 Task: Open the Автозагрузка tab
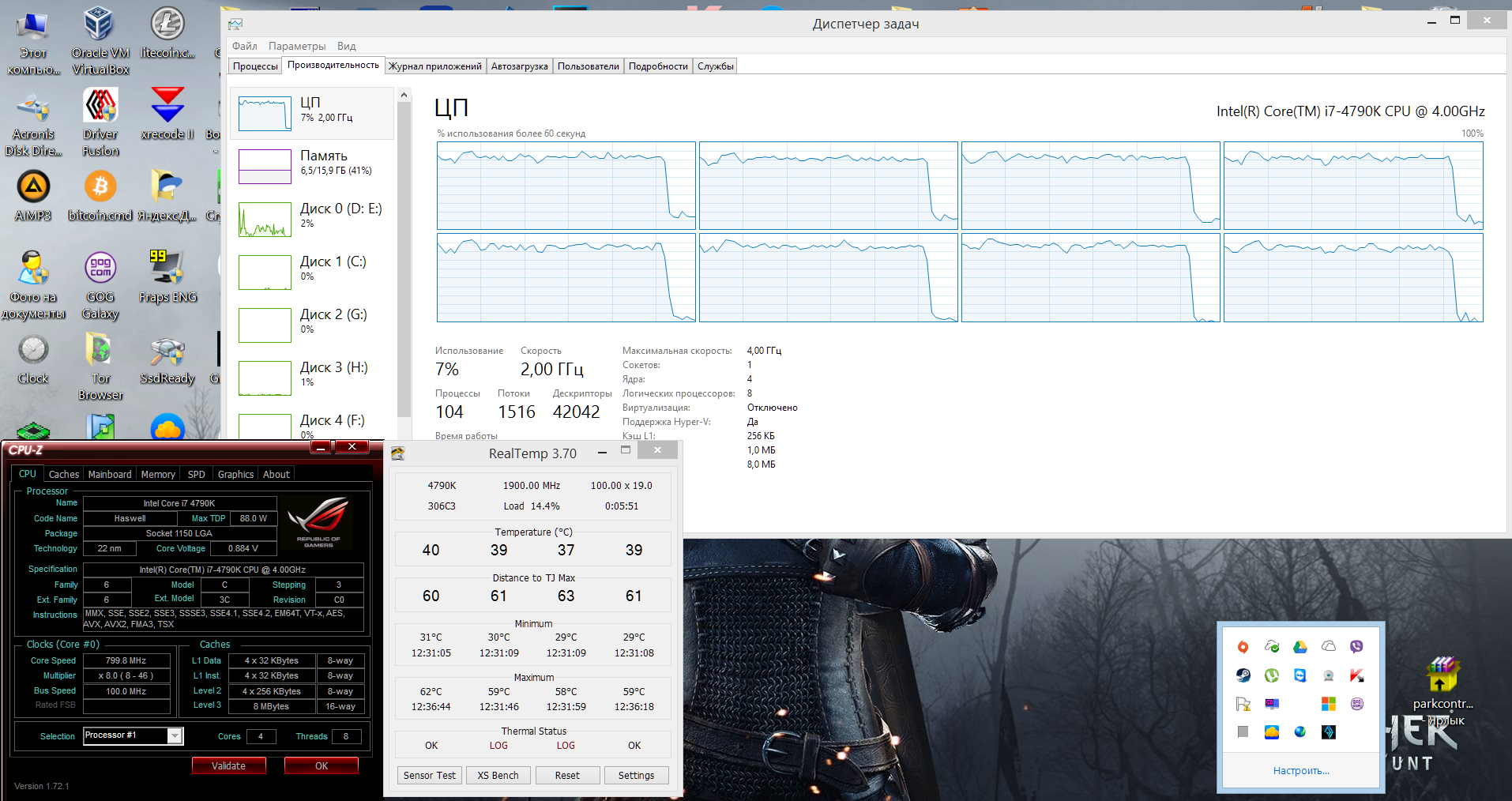pyautogui.click(x=519, y=66)
